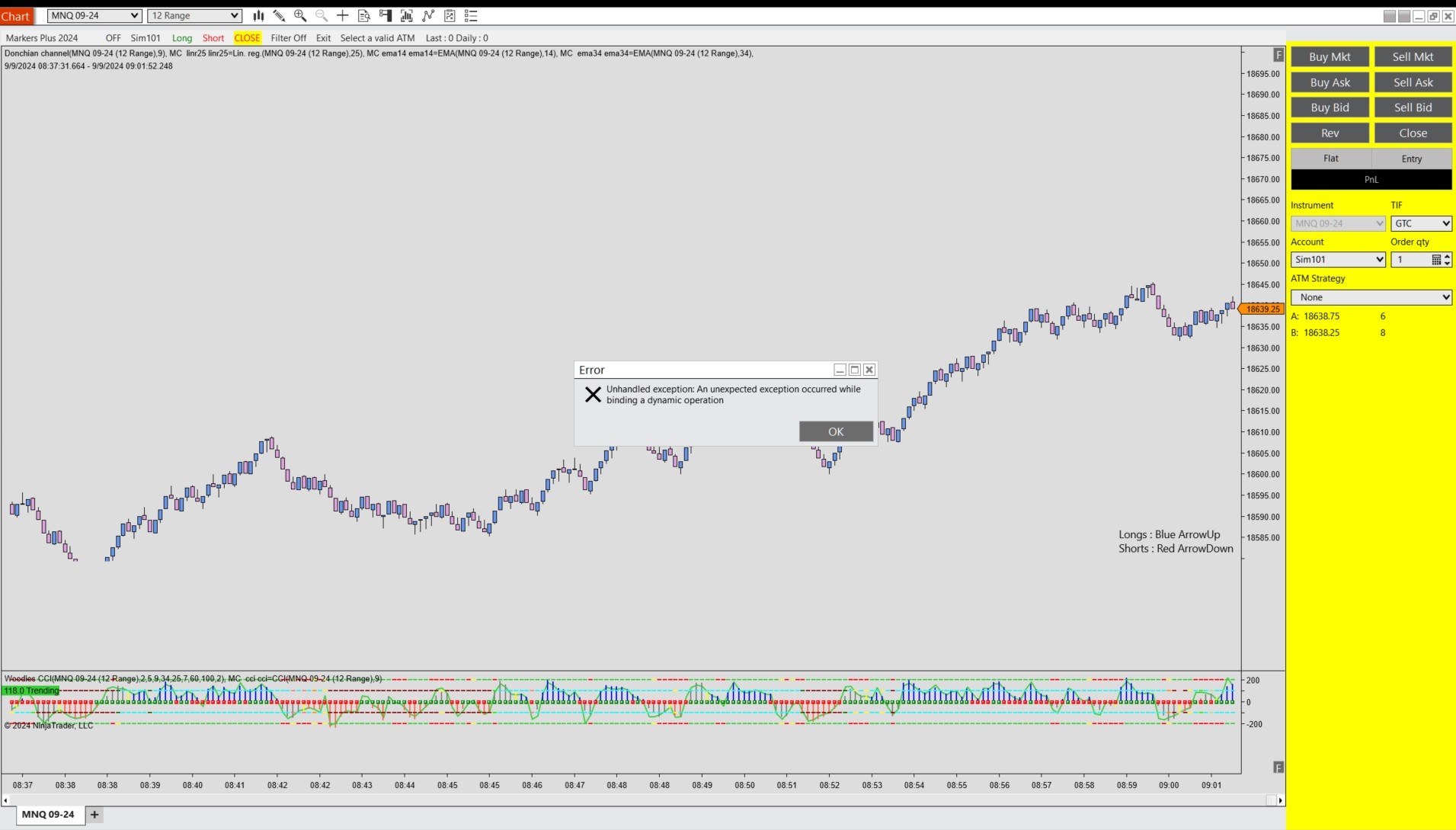Toggle the green Long option
This screenshot has width=1456, height=830.
point(182,38)
